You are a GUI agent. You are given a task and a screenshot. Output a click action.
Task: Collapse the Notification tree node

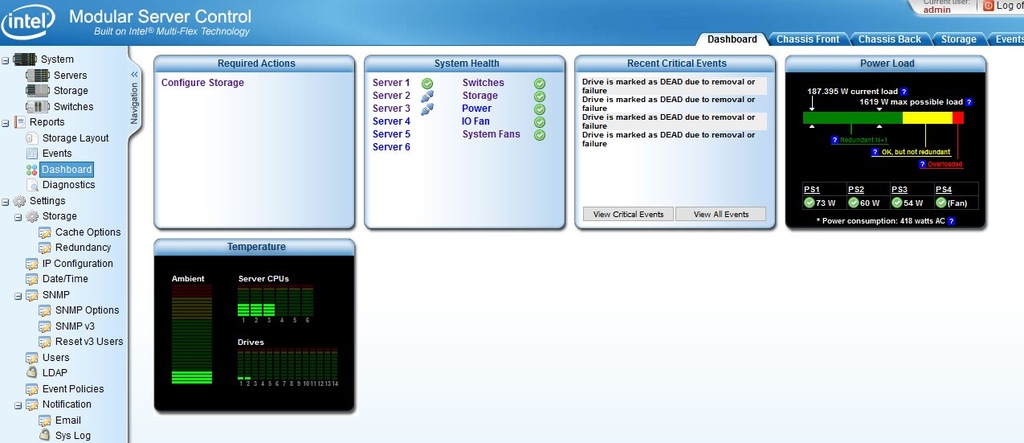pyautogui.click(x=18, y=405)
